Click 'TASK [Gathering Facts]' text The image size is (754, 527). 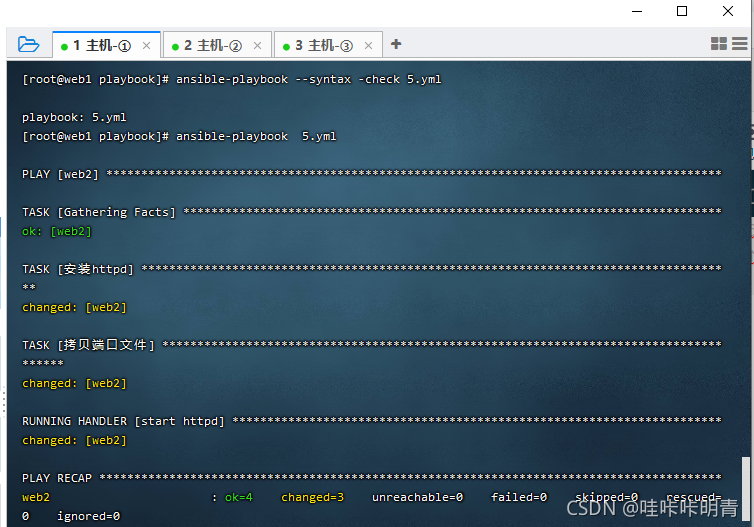99,212
